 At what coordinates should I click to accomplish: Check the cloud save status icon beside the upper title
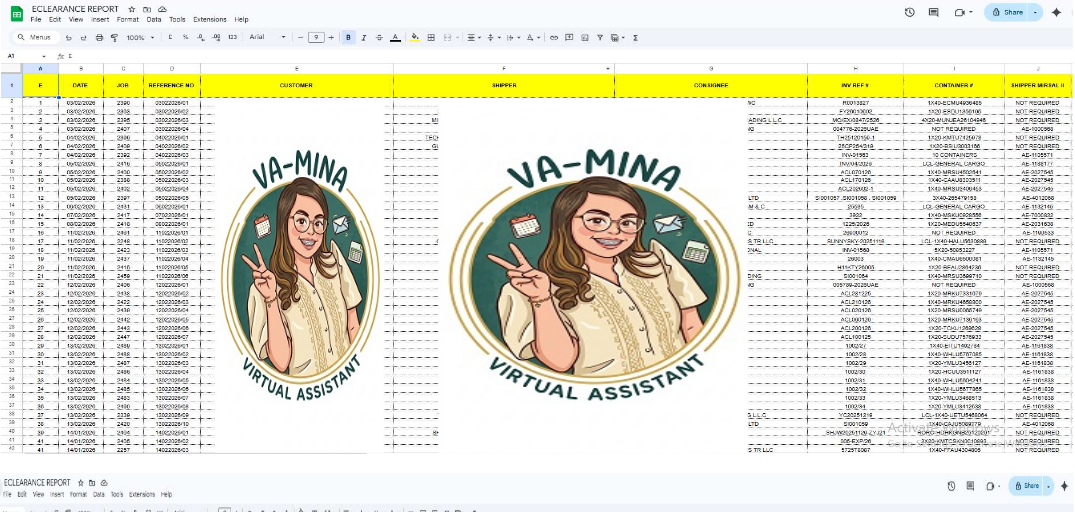[x=162, y=10]
